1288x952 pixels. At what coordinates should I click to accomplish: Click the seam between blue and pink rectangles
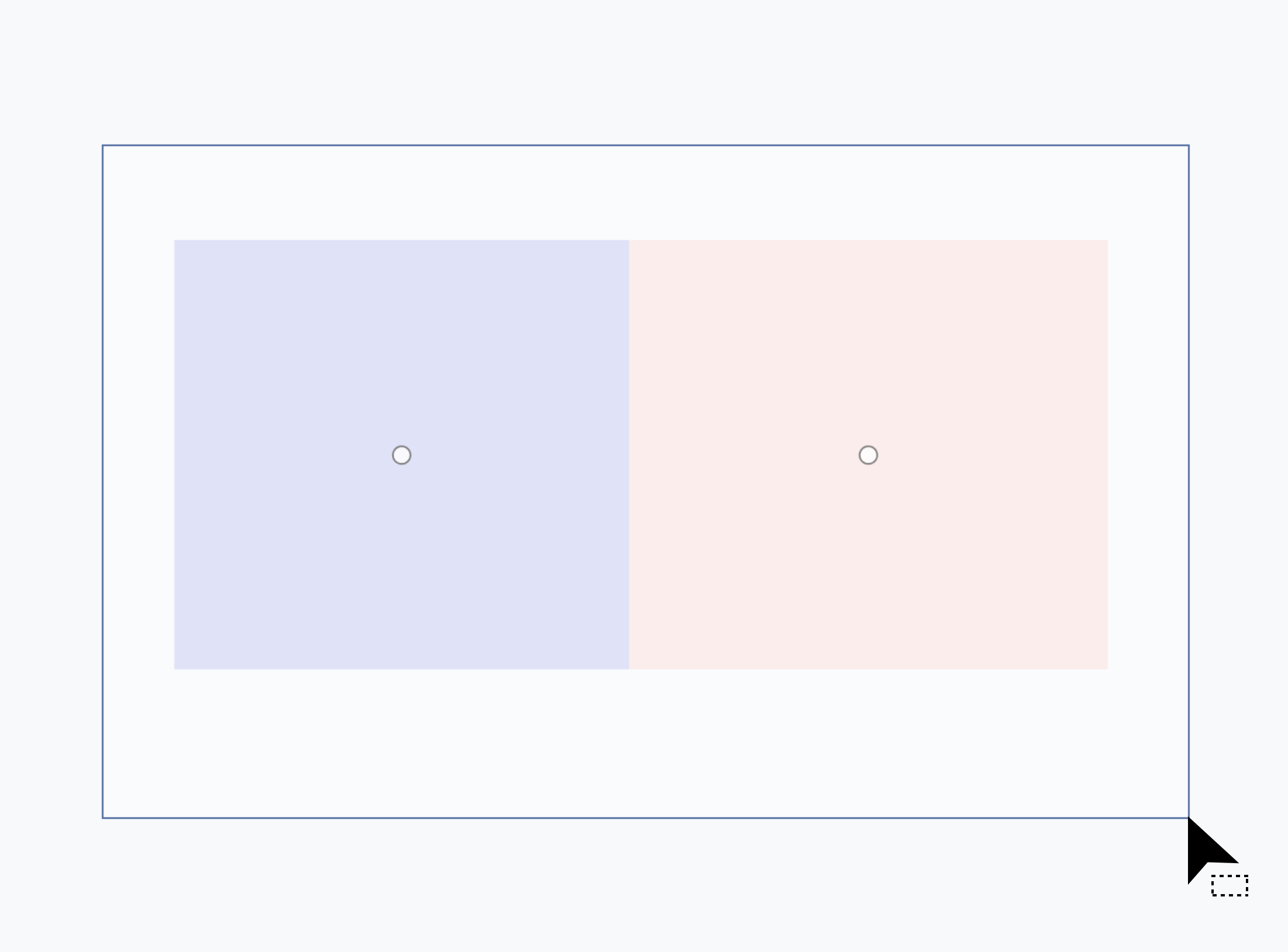[629, 454]
